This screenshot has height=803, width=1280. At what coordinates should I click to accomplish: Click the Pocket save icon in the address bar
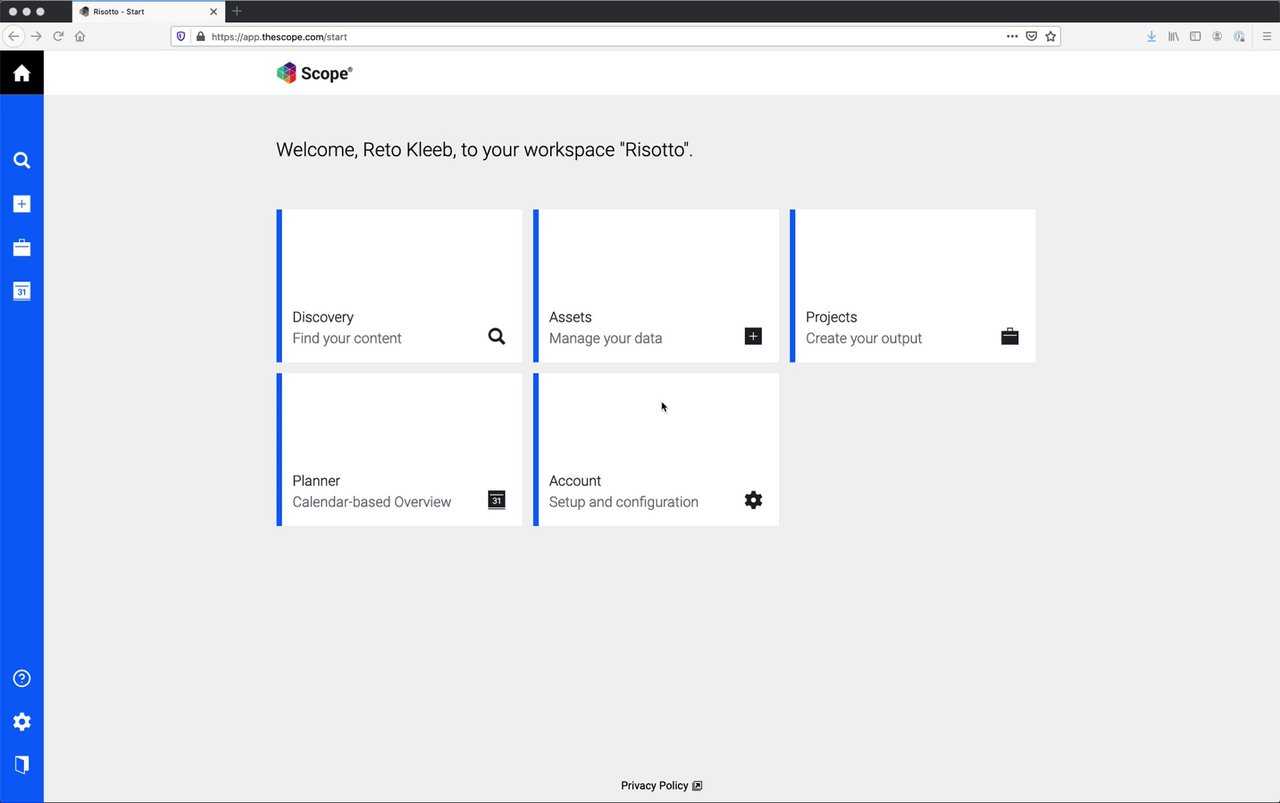point(1031,36)
